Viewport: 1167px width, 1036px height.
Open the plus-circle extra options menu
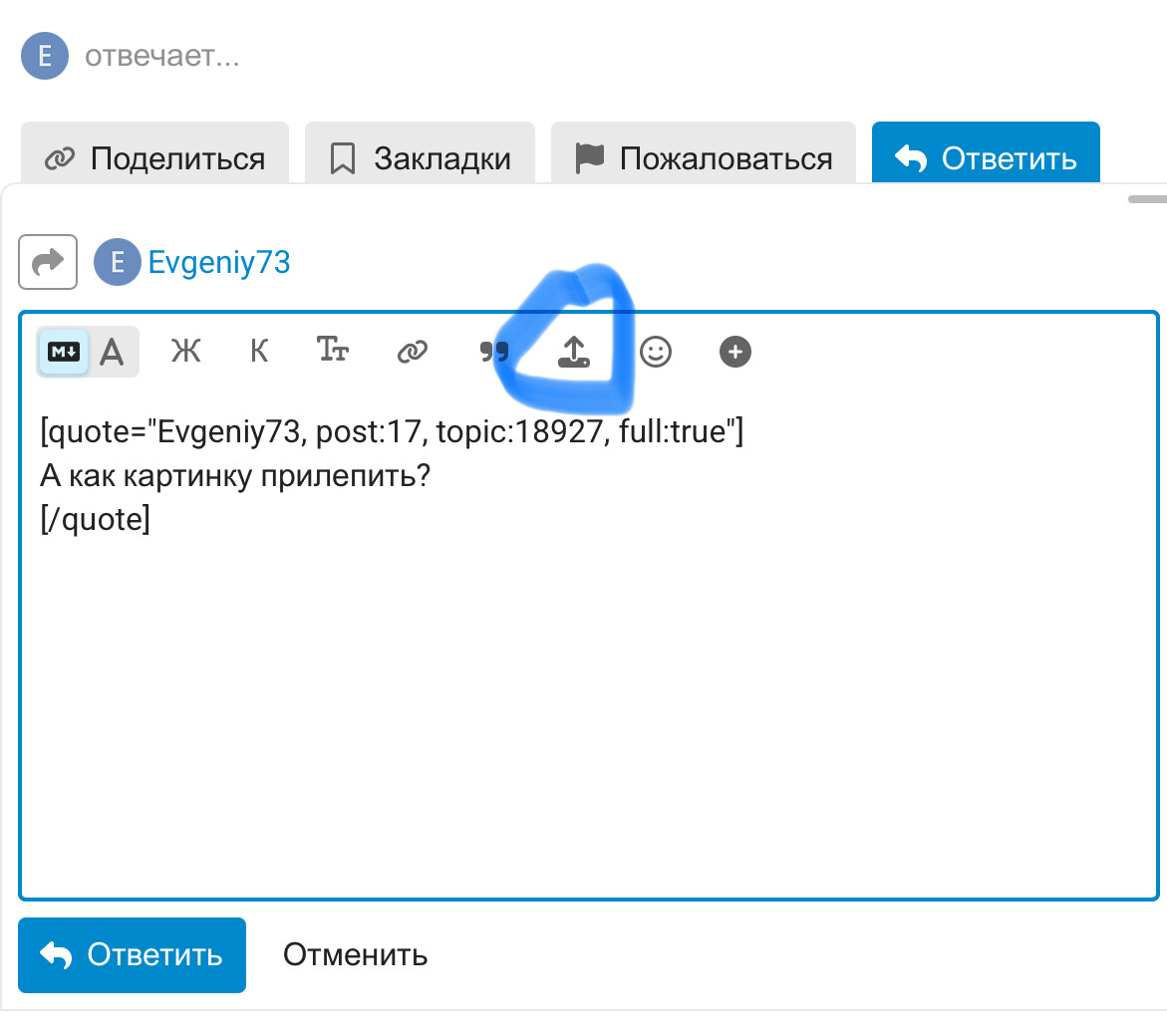[734, 352]
